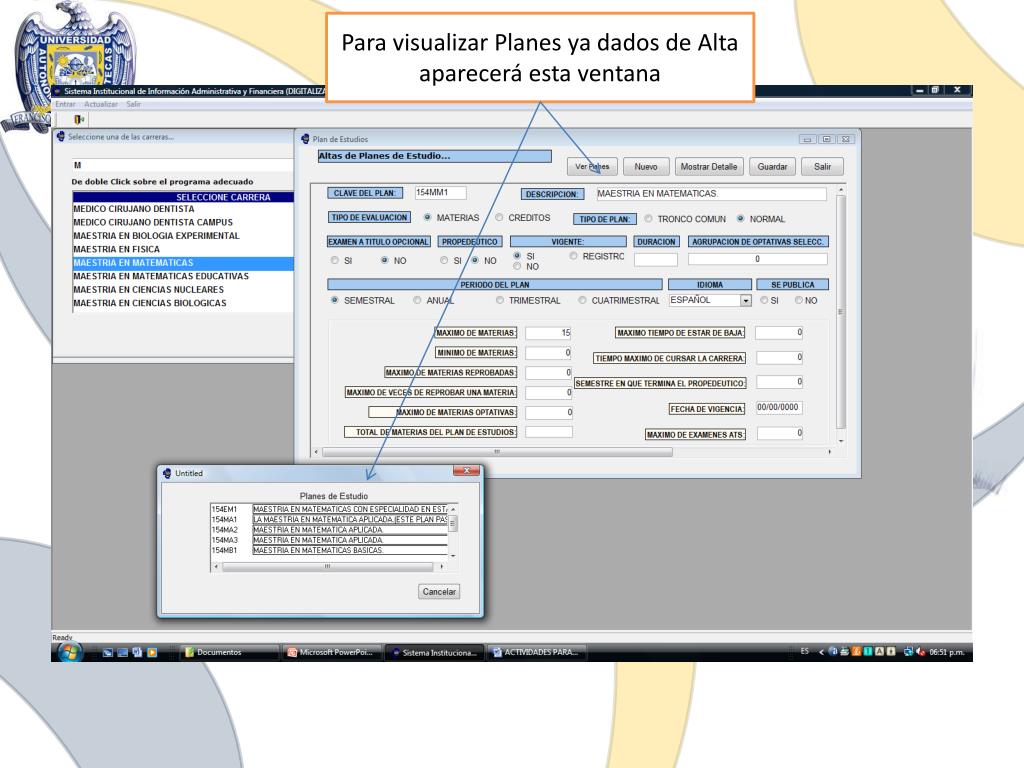Click the career search box containing M
1024x768 pixels.
point(182,165)
